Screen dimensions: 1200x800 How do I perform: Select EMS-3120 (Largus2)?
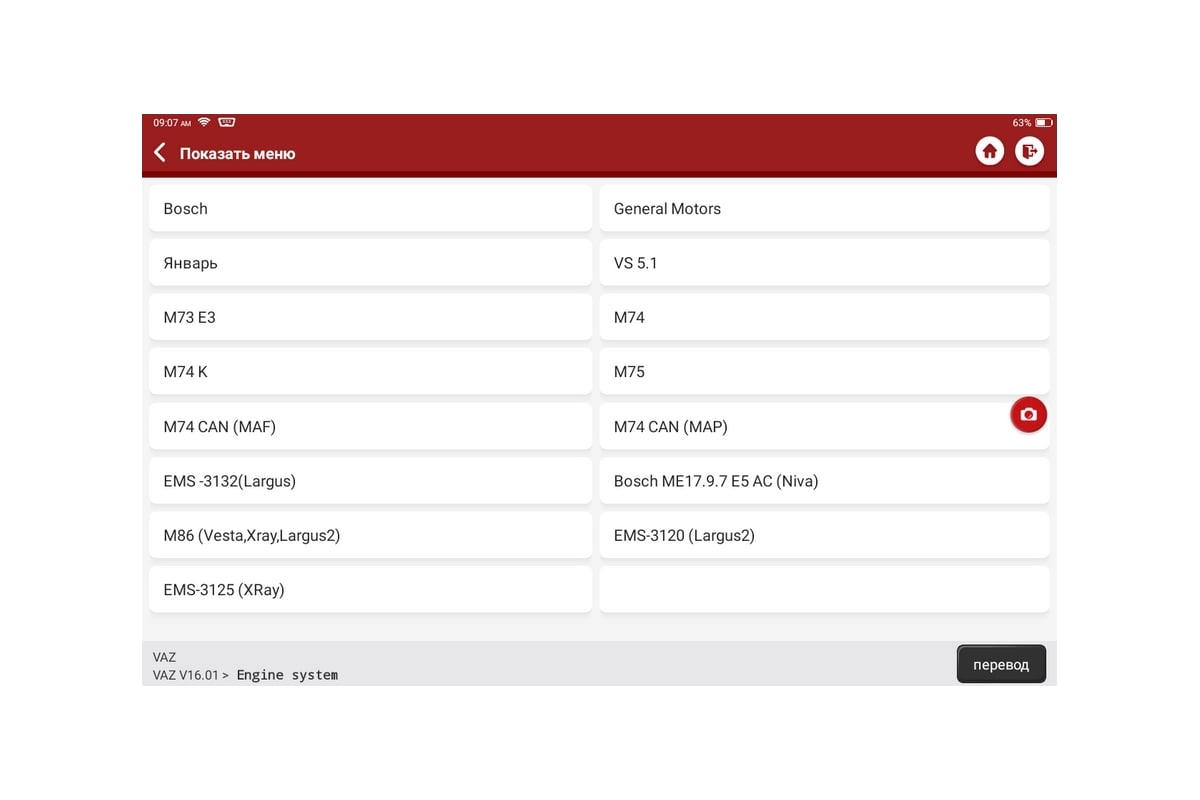point(824,536)
